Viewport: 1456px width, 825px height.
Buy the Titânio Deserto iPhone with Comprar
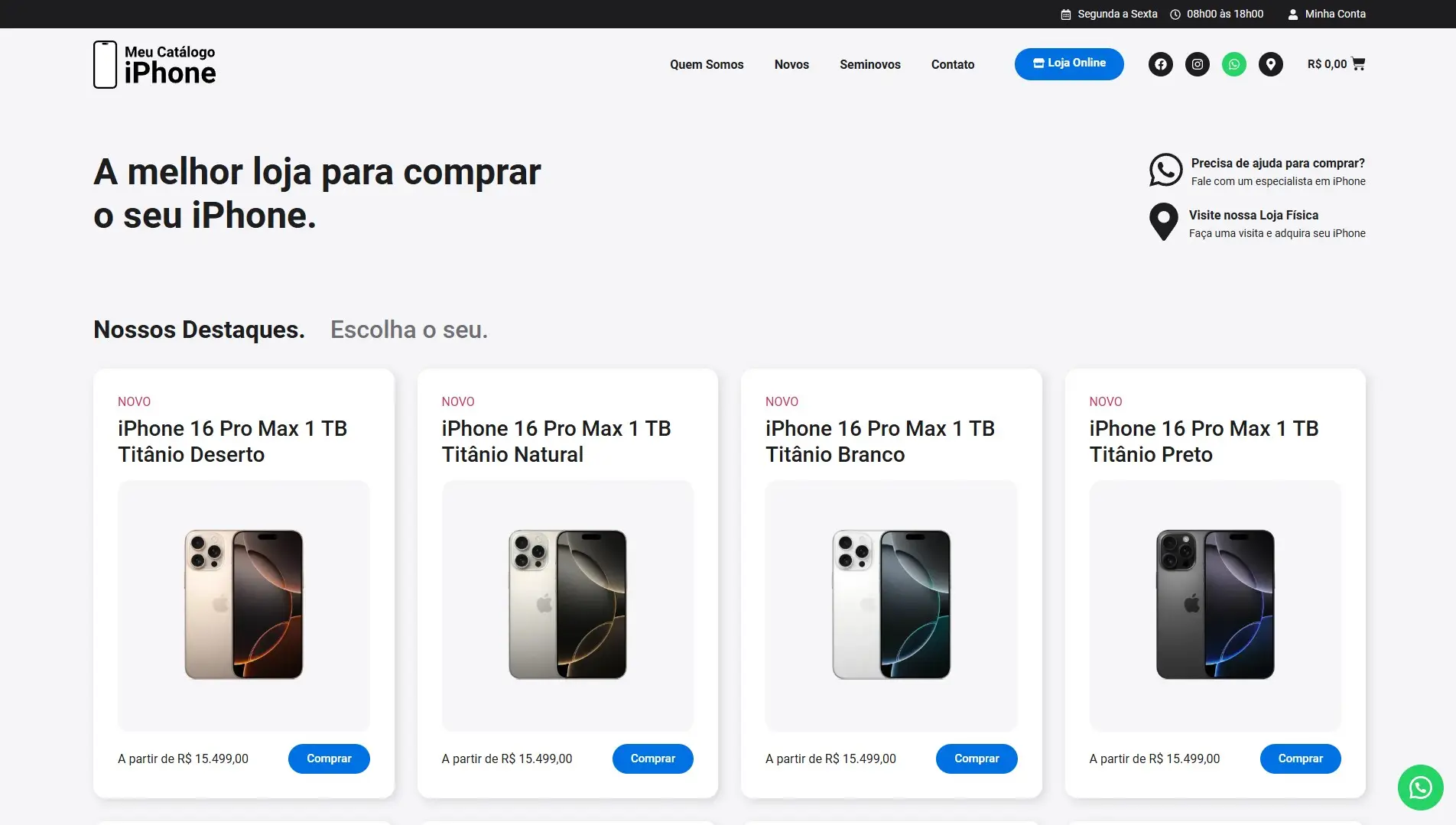click(x=329, y=758)
